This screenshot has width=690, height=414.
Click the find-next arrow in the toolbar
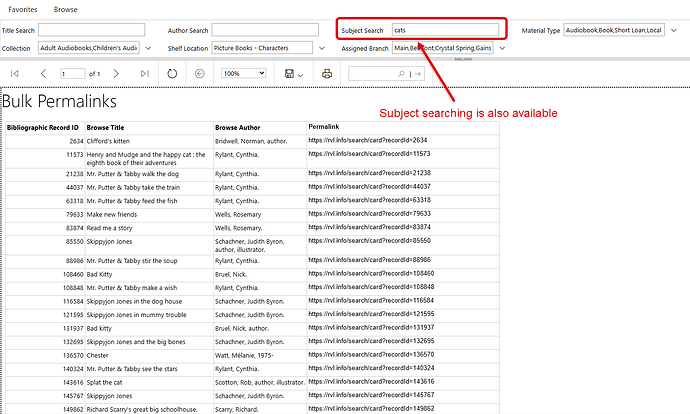click(418, 74)
